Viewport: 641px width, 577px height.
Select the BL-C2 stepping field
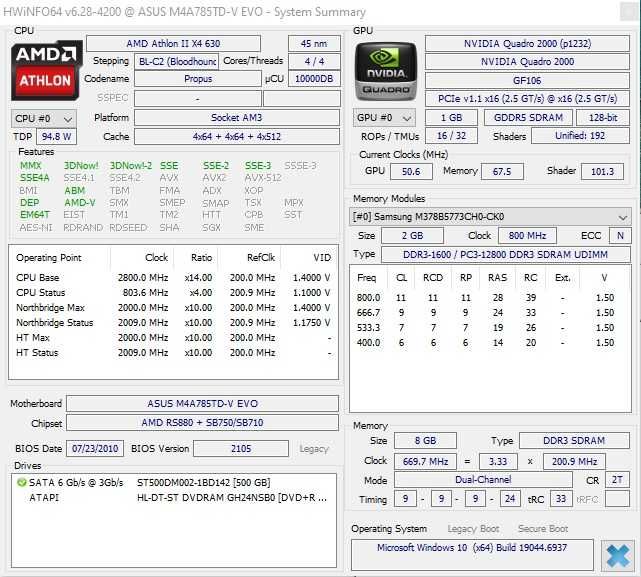click(177, 61)
